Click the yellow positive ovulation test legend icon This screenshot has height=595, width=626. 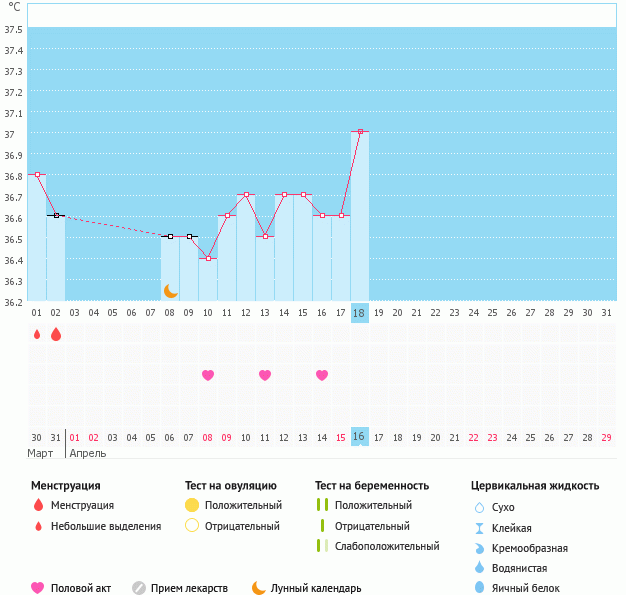point(192,506)
